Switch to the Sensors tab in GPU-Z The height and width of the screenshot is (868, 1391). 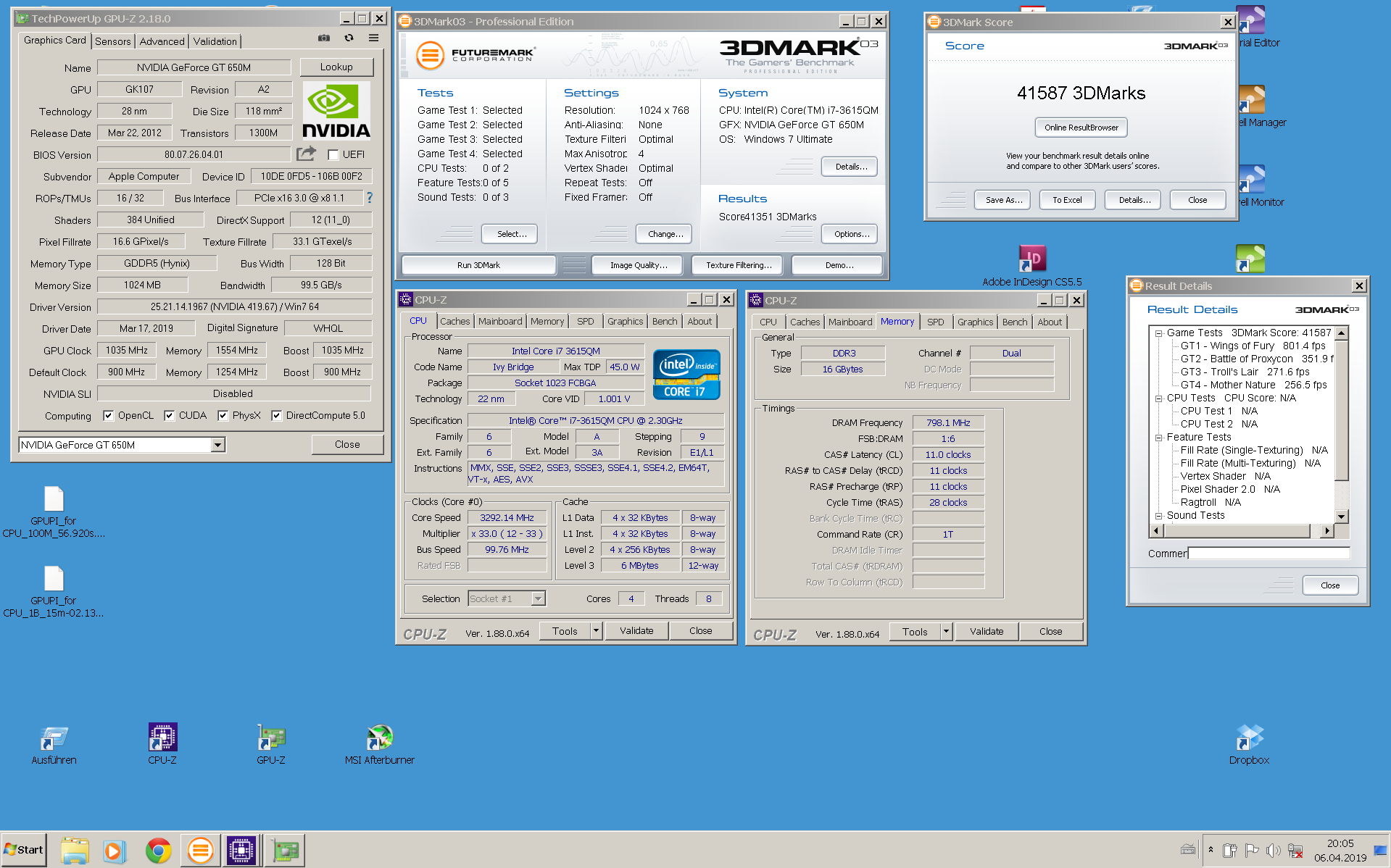tap(113, 41)
